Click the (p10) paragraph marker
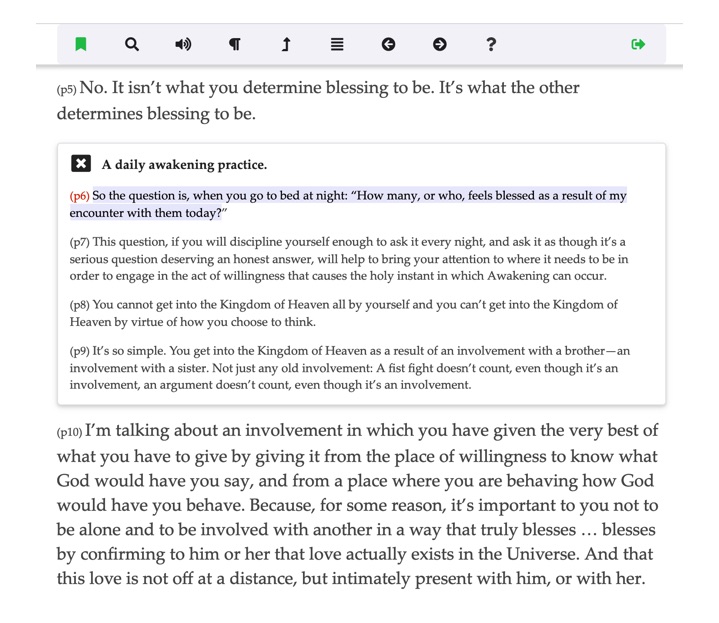The width and height of the screenshot is (719, 623). pyautogui.click(x=69, y=432)
